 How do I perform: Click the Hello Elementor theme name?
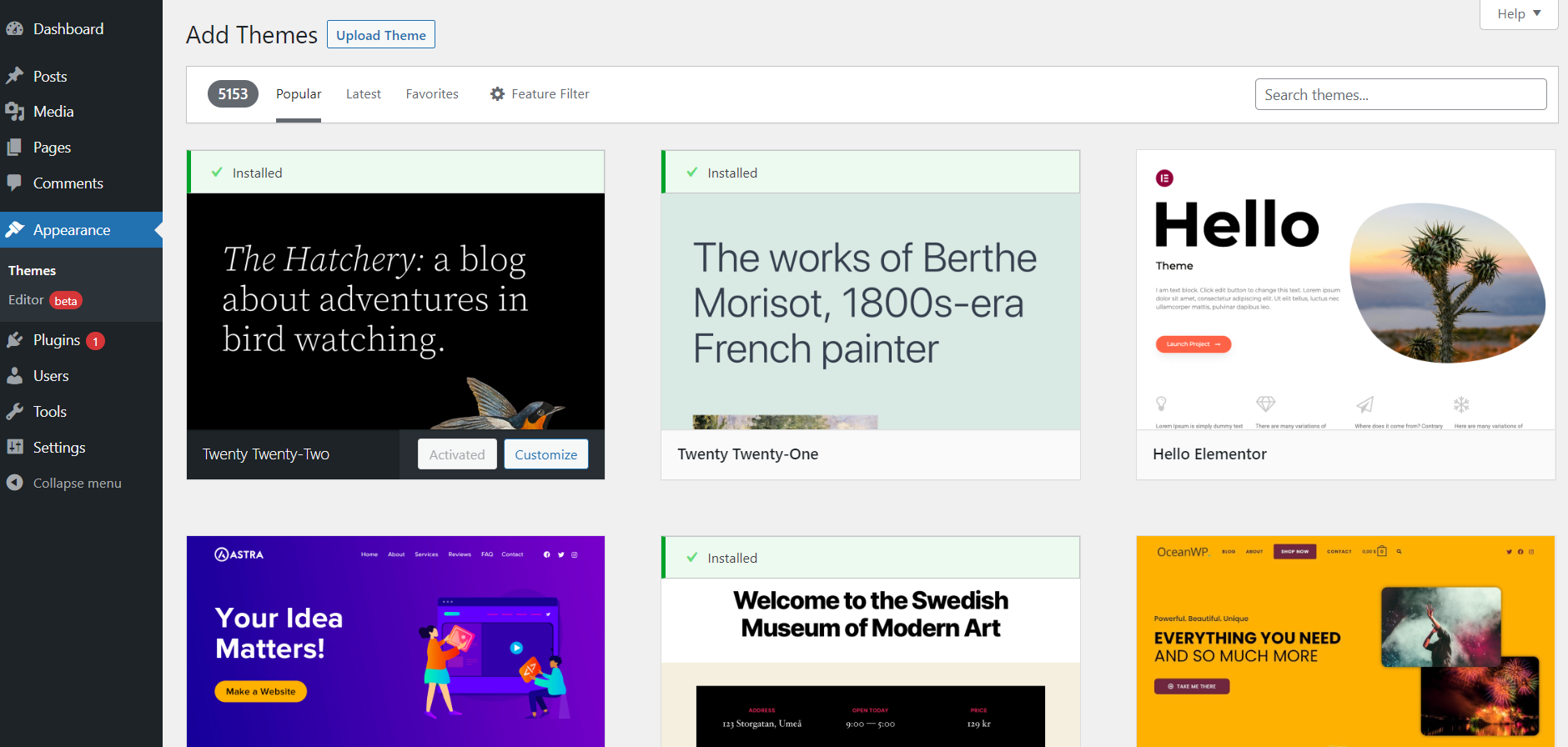coord(1209,454)
